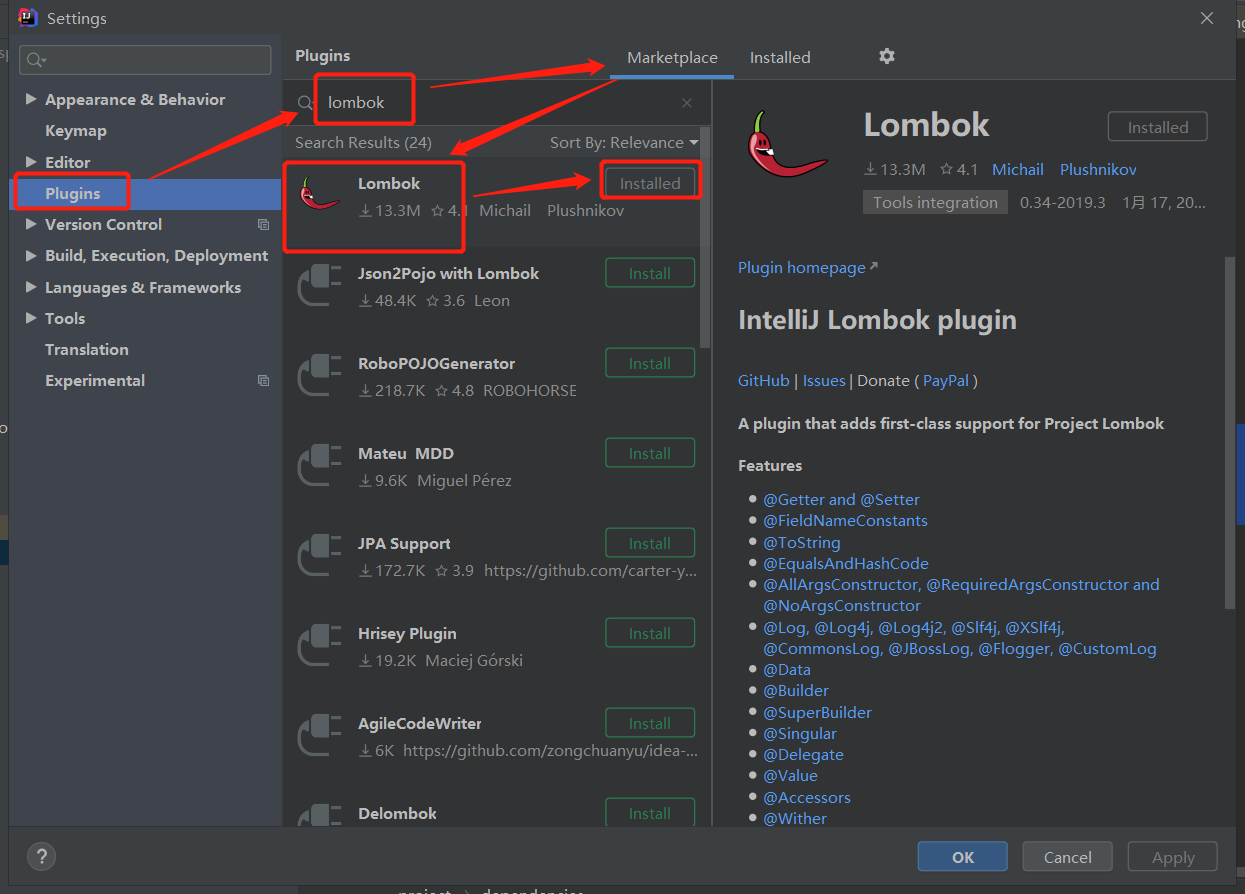Click the Michail author link in details
Viewport: 1245px width, 894px height.
1017,170
